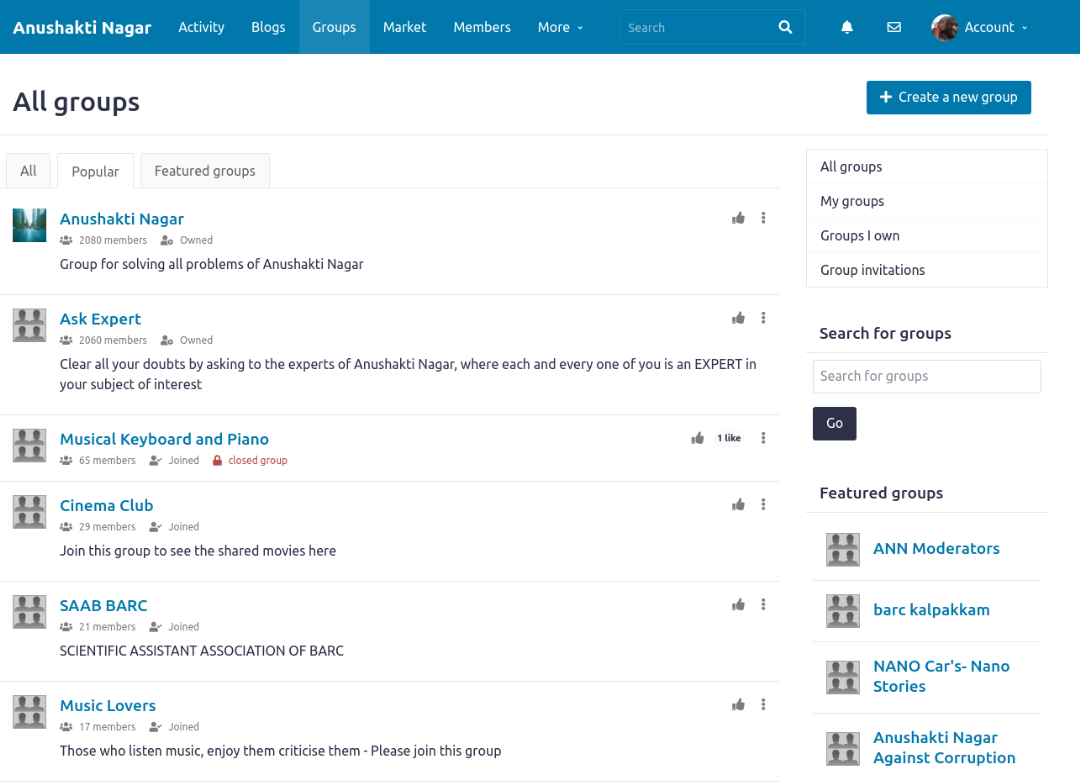Open the three-dot menu for Anushakti Nagar group

763,218
